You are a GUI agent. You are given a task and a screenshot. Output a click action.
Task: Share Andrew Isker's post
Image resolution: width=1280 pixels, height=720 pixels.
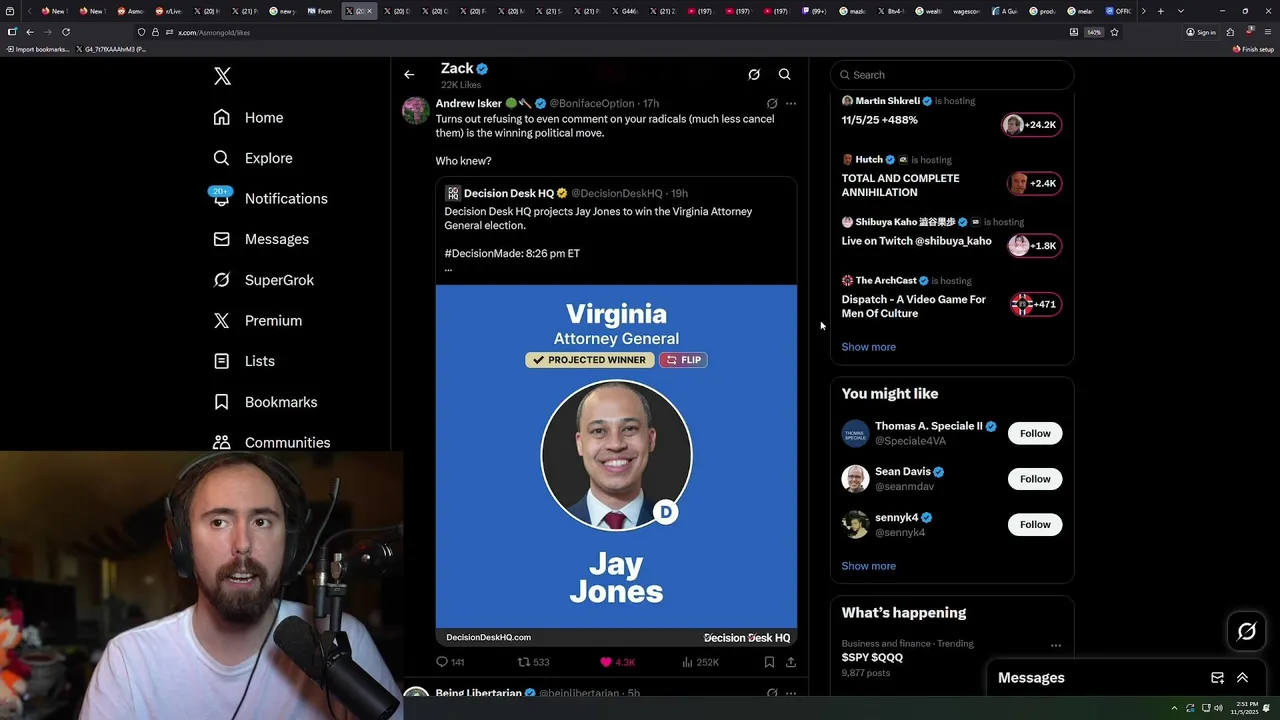pyautogui.click(x=791, y=662)
